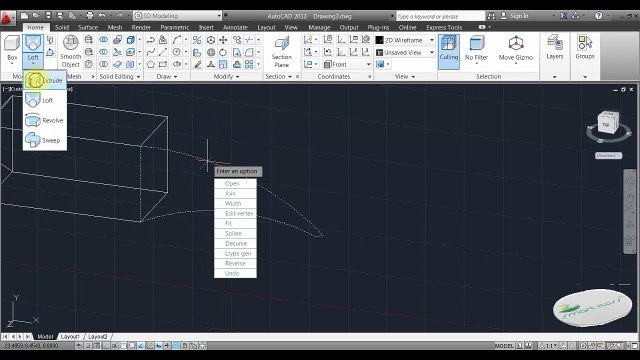This screenshot has width=640, height=360.
Task: Expand the Modify panel
Action: tap(227, 76)
